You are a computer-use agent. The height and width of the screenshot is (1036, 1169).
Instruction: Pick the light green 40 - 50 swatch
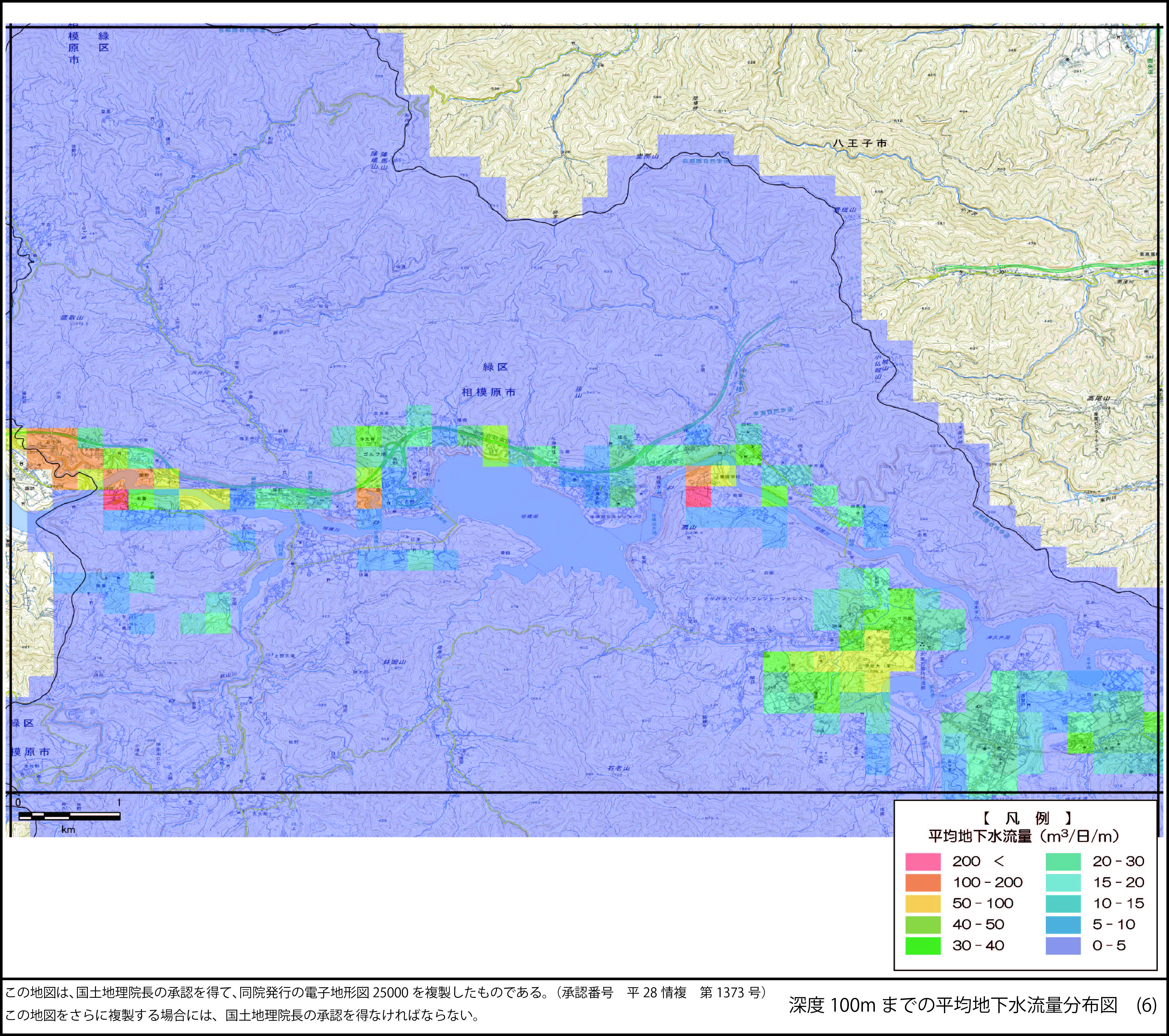922,925
